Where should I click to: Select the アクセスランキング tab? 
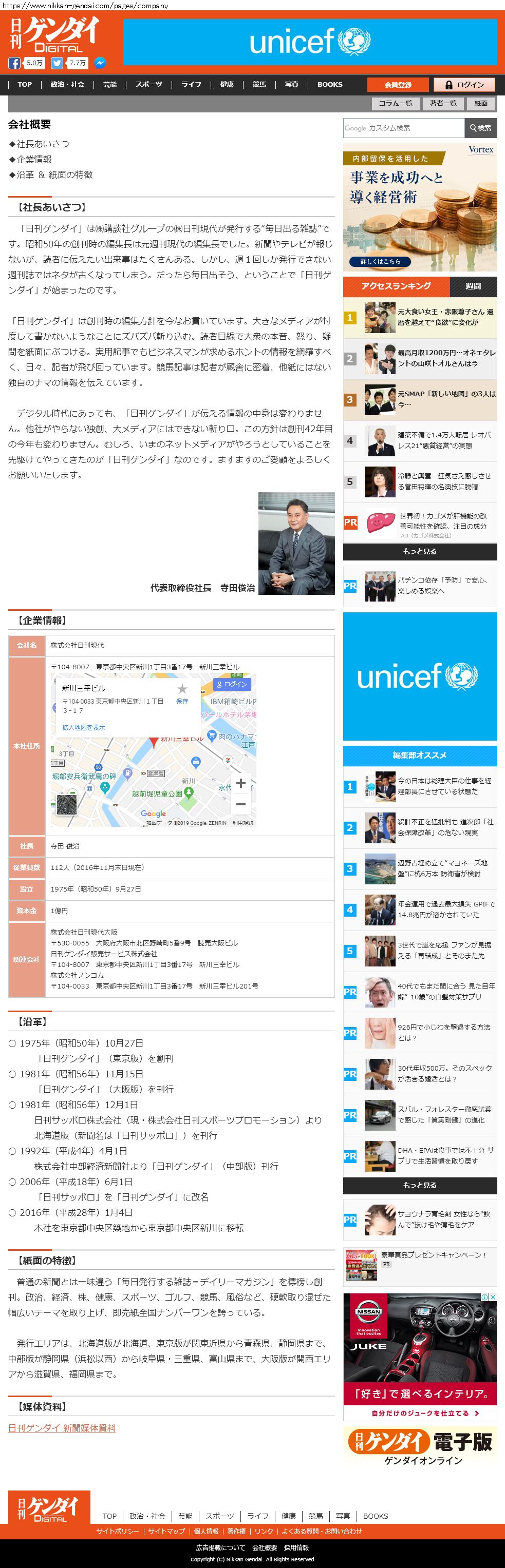pyautogui.click(x=396, y=287)
